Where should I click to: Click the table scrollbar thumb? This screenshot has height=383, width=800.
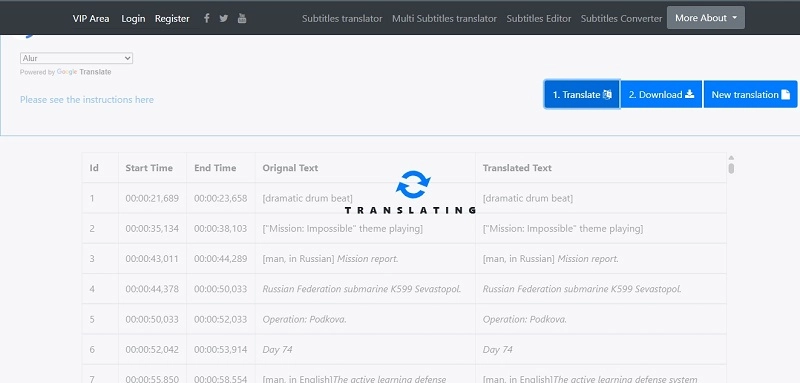point(731,168)
